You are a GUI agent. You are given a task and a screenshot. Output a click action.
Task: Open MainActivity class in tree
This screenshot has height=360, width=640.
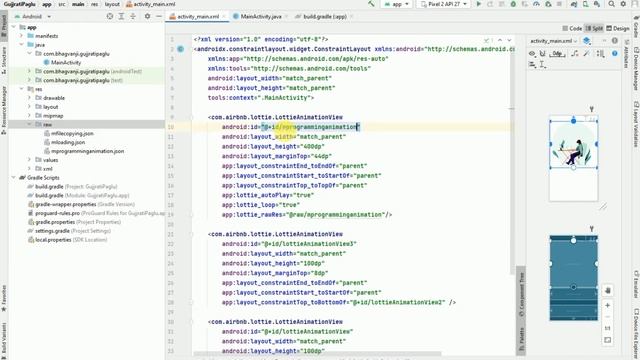coord(66,62)
